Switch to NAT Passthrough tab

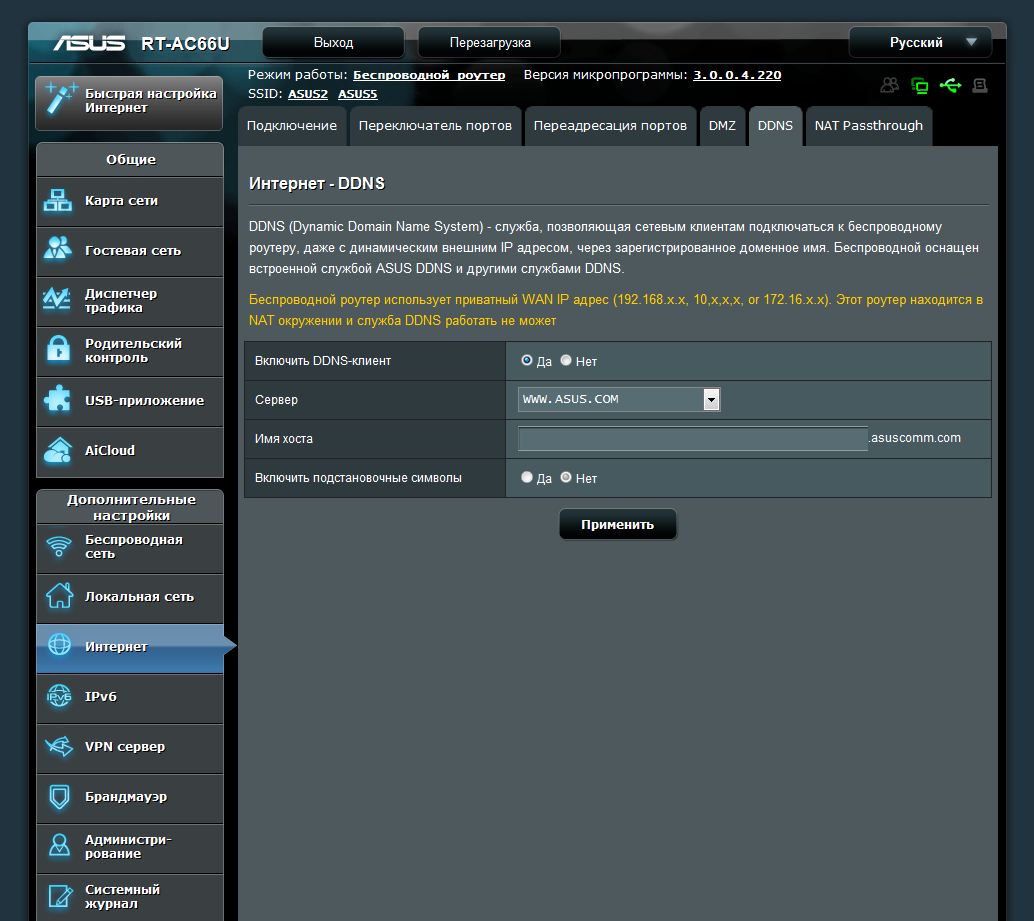point(868,126)
